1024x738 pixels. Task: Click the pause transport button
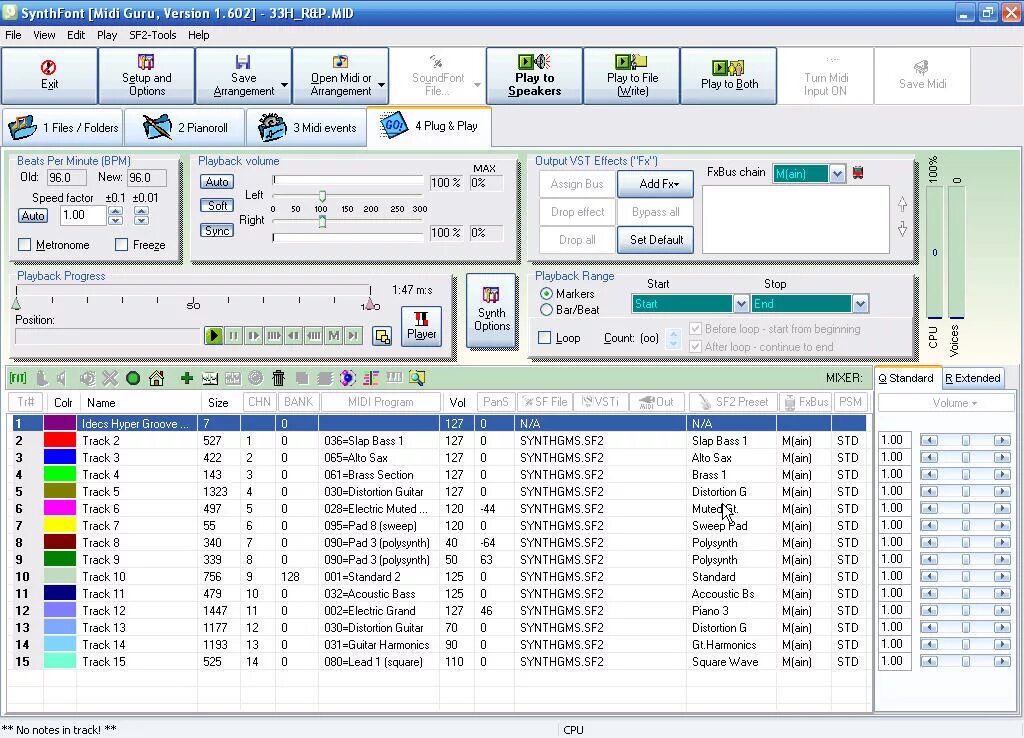pyautogui.click(x=233, y=336)
